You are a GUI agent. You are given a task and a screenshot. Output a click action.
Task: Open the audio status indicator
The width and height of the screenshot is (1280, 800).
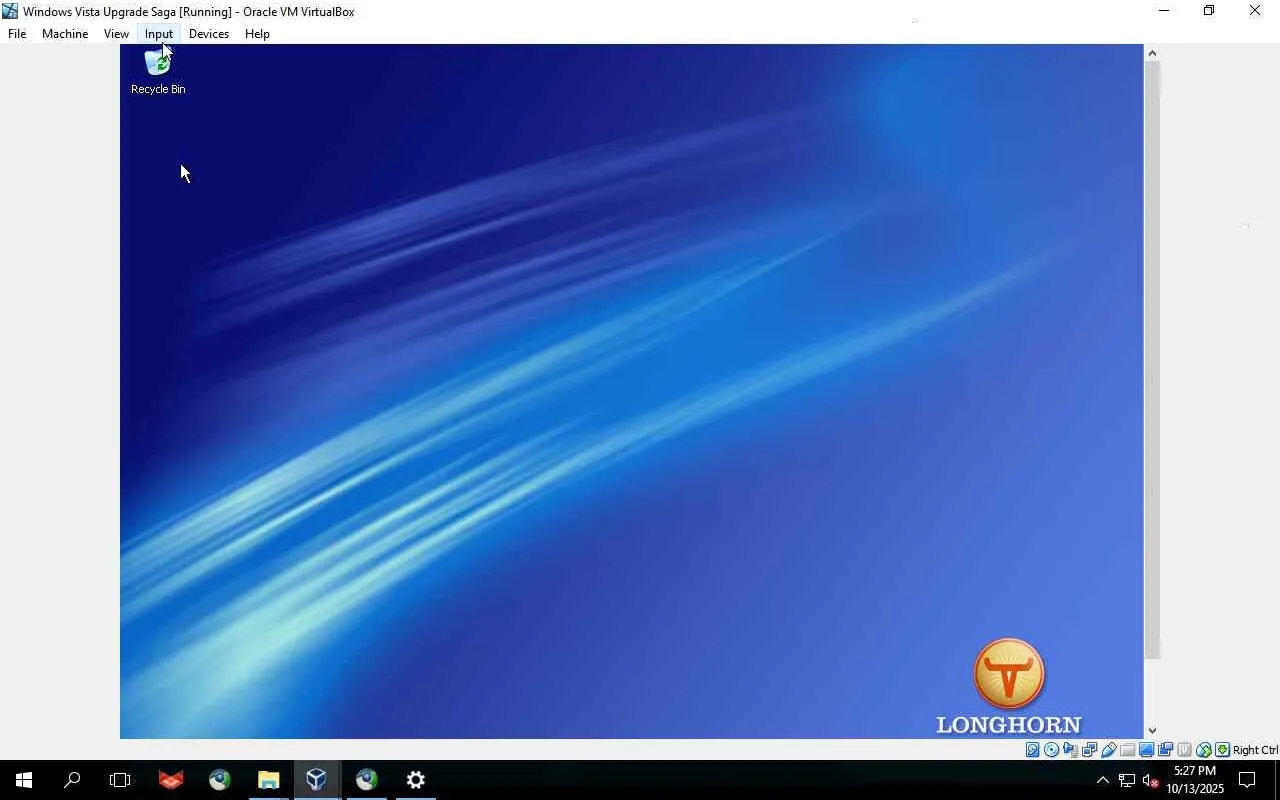click(x=1071, y=750)
